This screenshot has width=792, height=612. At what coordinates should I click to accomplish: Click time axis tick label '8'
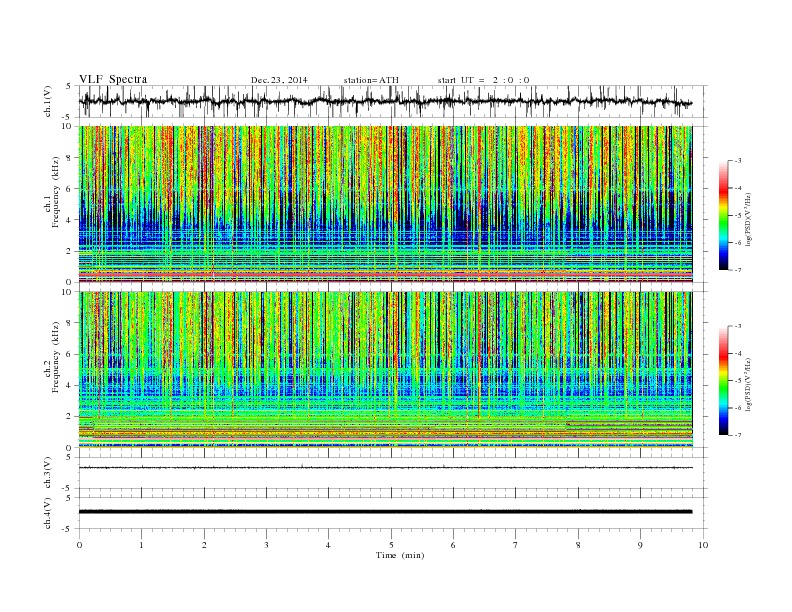pos(578,545)
